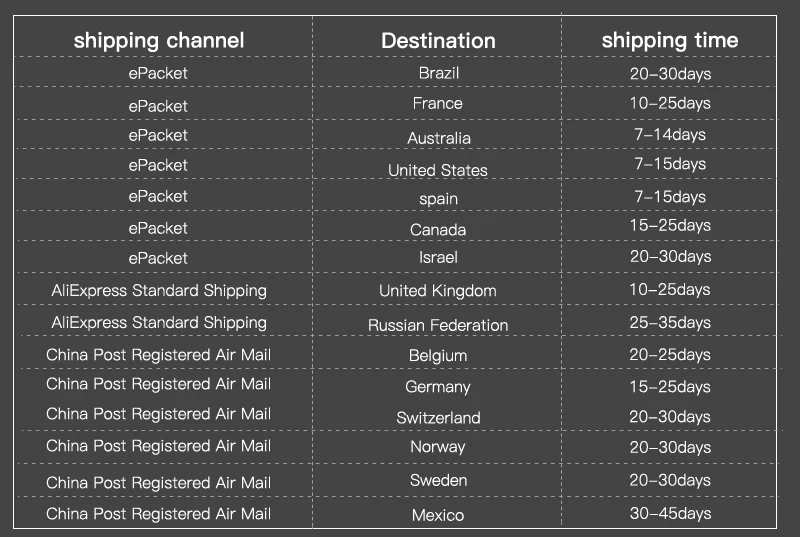The width and height of the screenshot is (800, 537).
Task: Click the Norway destination cell
Action: [438, 447]
